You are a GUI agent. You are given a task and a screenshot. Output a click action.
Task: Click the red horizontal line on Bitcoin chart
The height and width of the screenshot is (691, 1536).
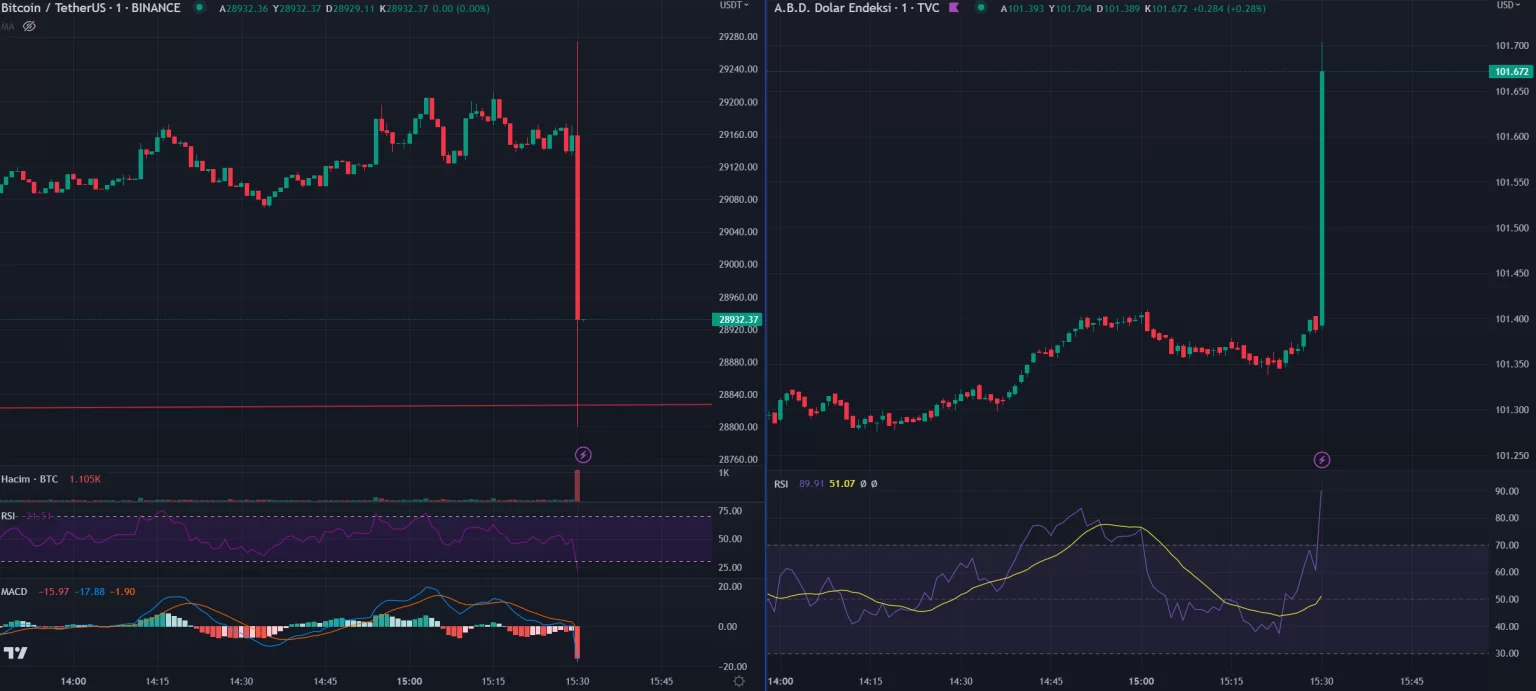(x=300, y=406)
